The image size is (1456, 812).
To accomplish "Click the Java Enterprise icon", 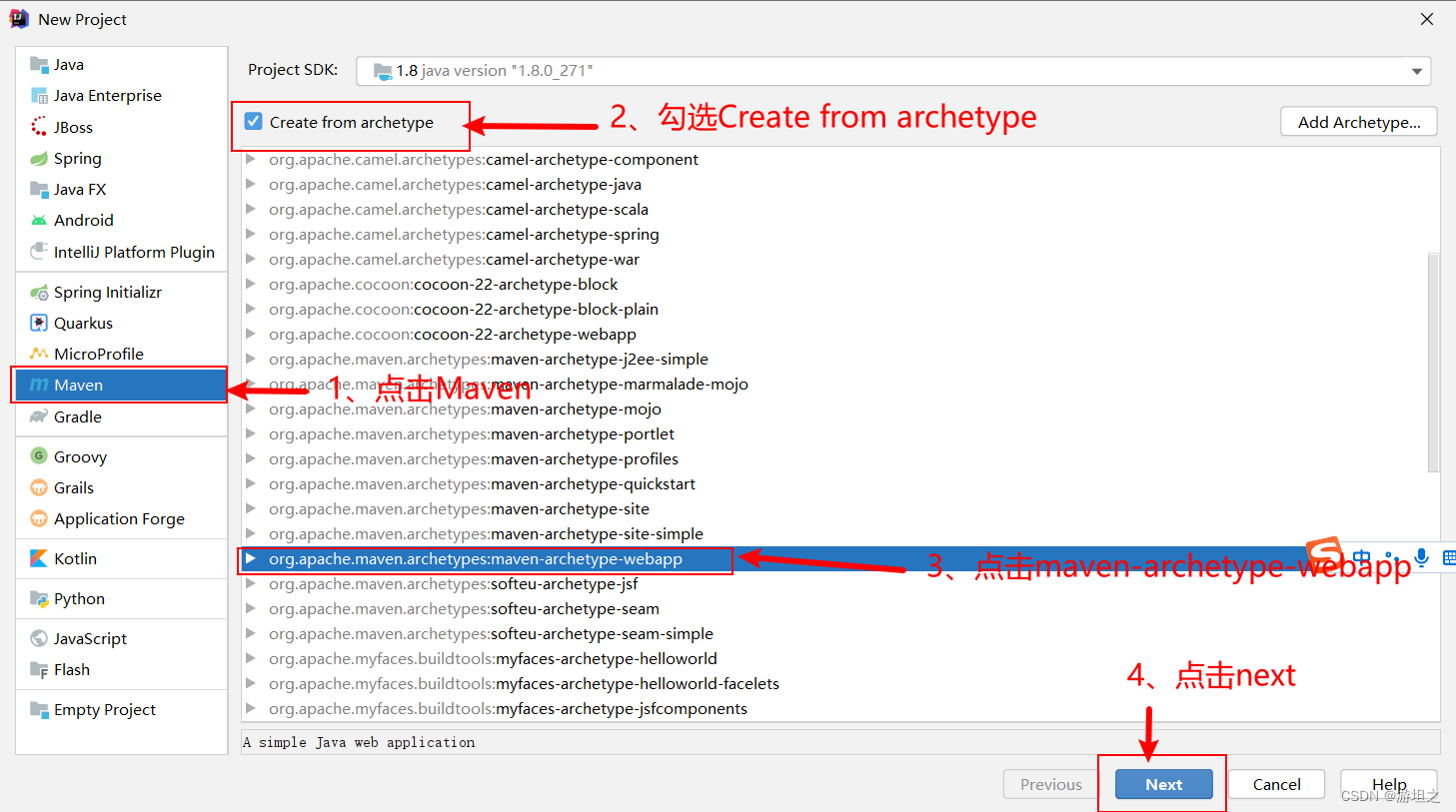I will (39, 96).
